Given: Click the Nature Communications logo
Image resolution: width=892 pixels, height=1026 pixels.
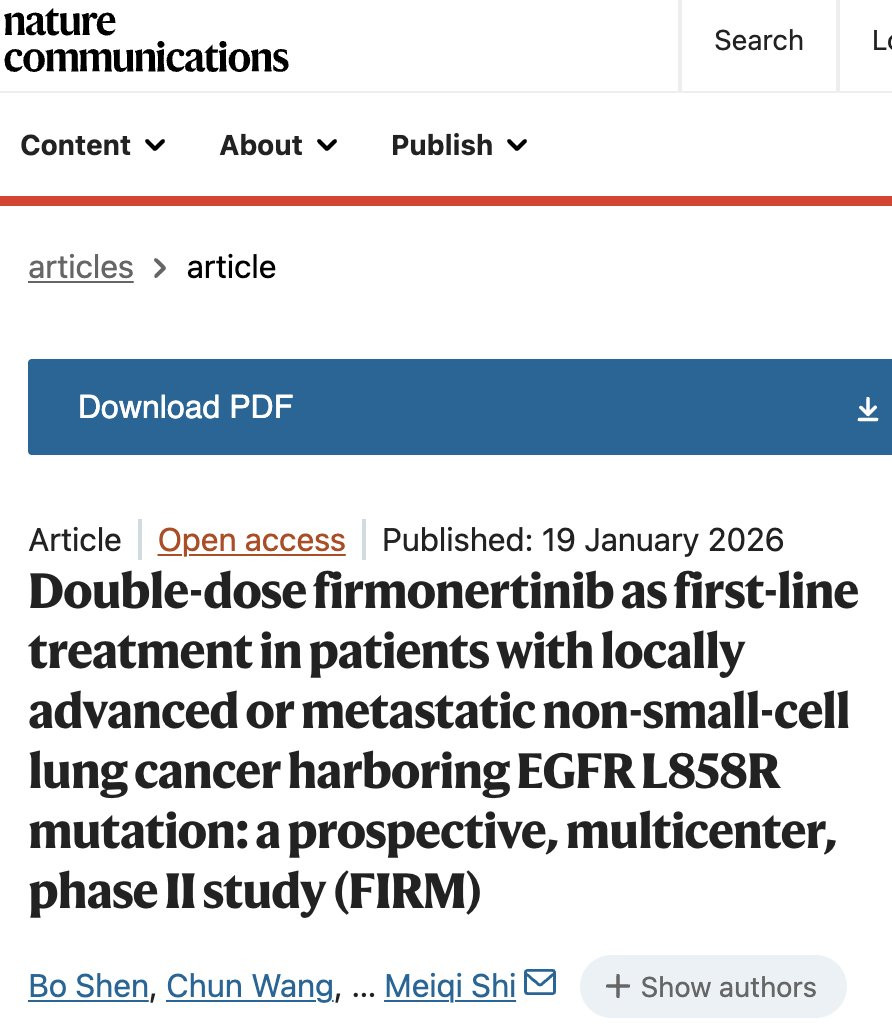Looking at the screenshot, I should [x=145, y=41].
